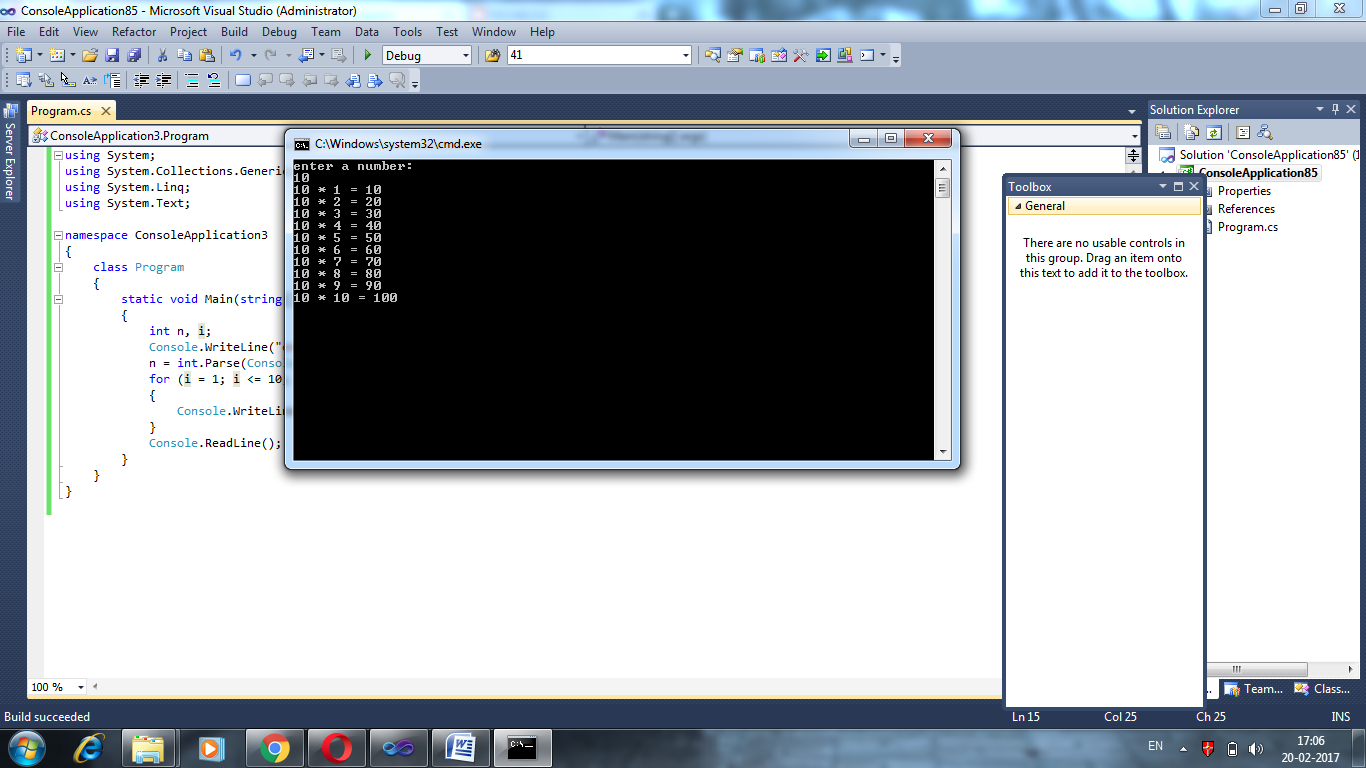Open the Refactor menu
1366x768 pixels.
point(134,32)
